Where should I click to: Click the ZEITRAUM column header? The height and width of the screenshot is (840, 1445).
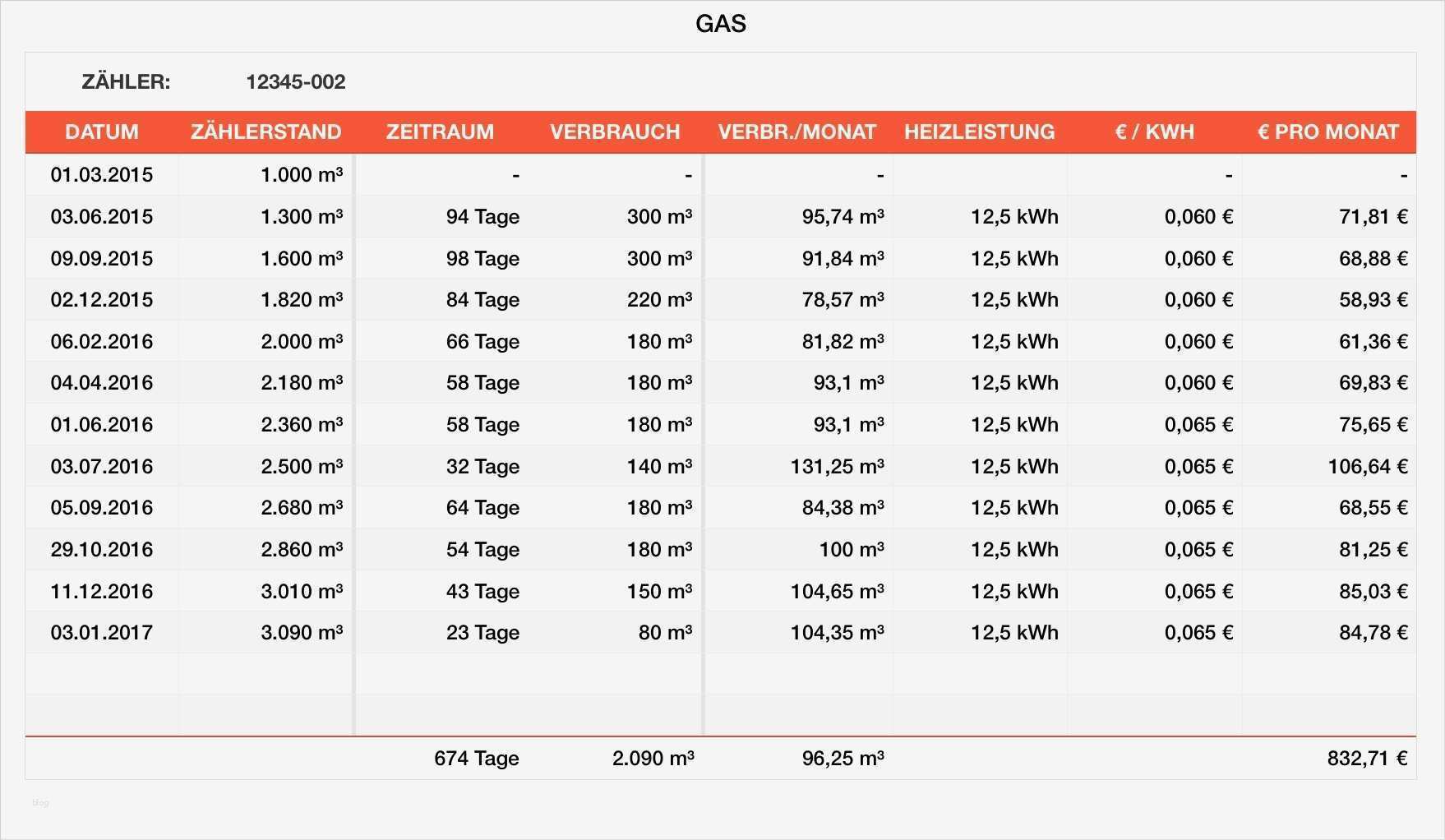440,132
